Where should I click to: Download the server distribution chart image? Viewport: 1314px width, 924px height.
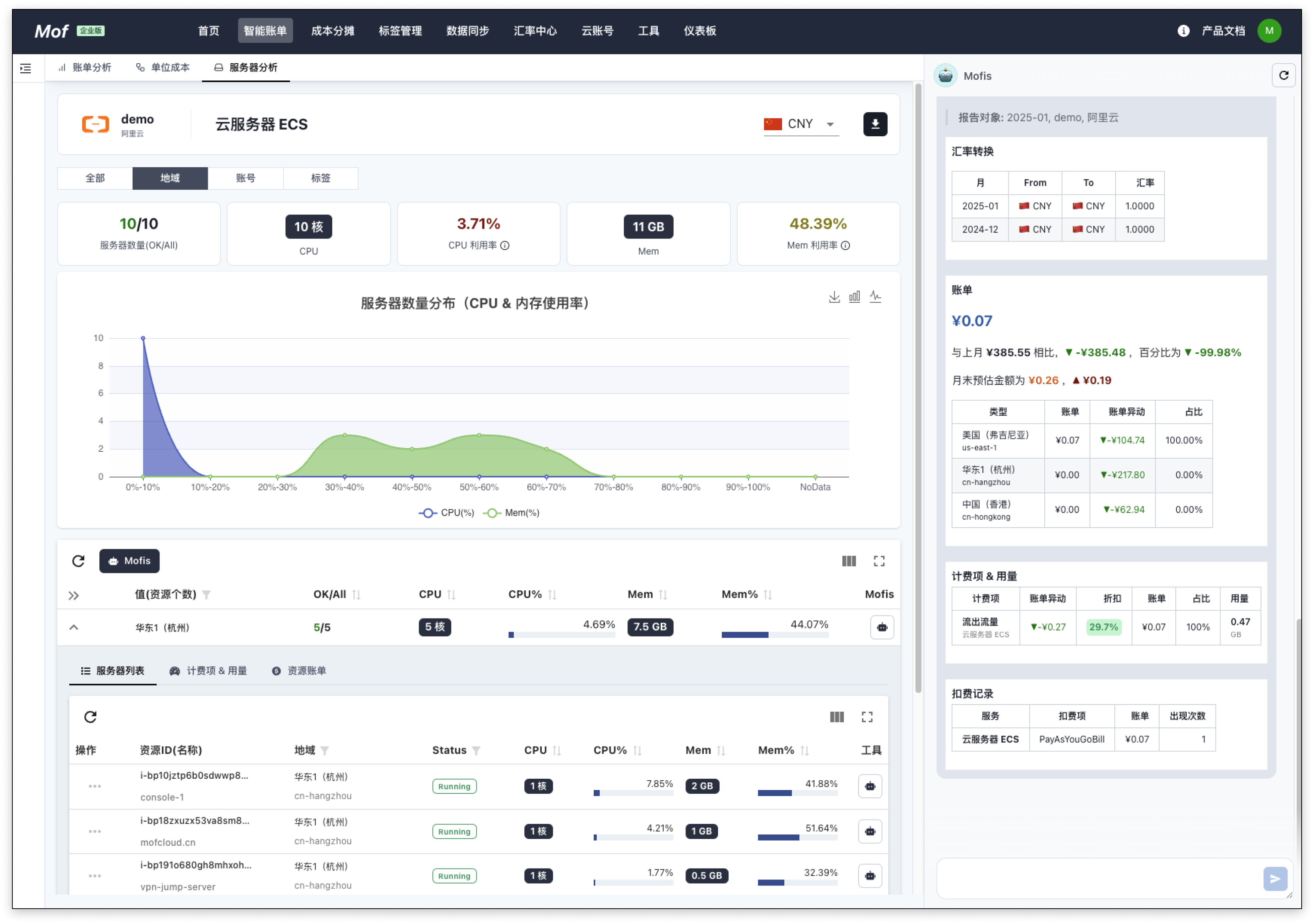(x=834, y=297)
